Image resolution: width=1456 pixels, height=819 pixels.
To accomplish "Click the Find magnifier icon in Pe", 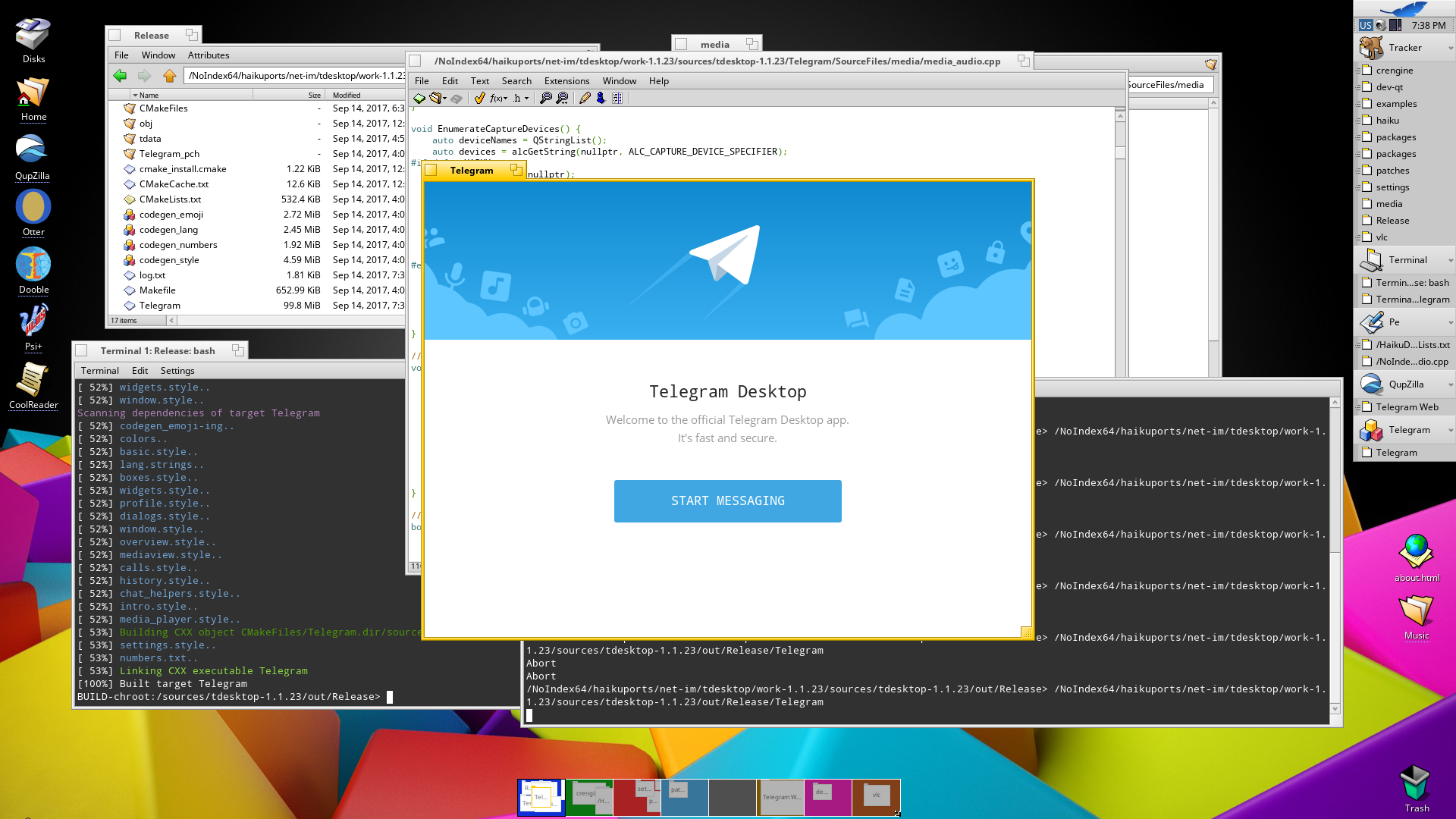I will point(545,99).
